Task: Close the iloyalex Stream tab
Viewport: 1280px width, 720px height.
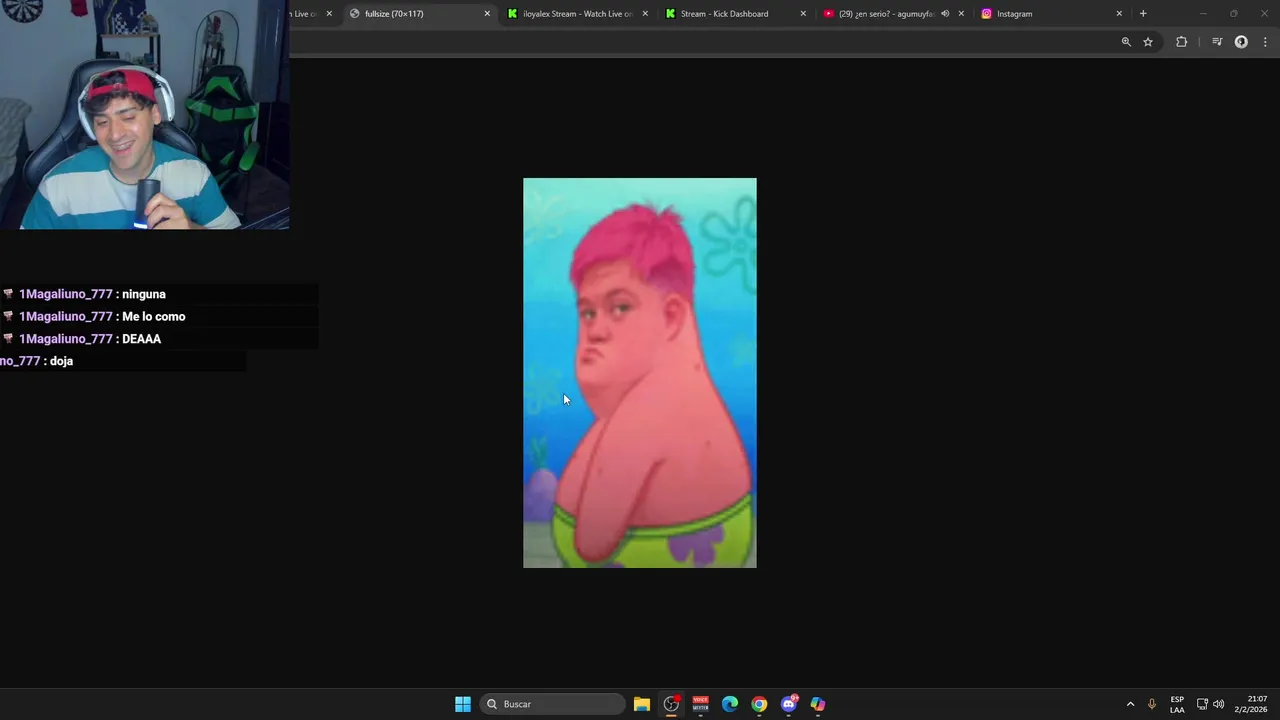Action: pos(645,14)
